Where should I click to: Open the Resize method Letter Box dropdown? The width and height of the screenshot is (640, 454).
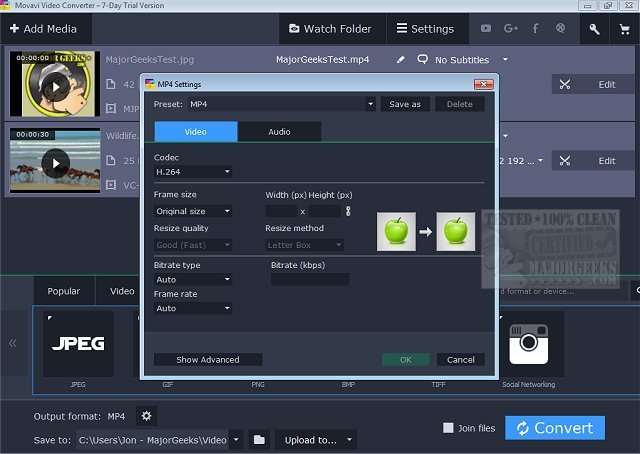[304, 245]
